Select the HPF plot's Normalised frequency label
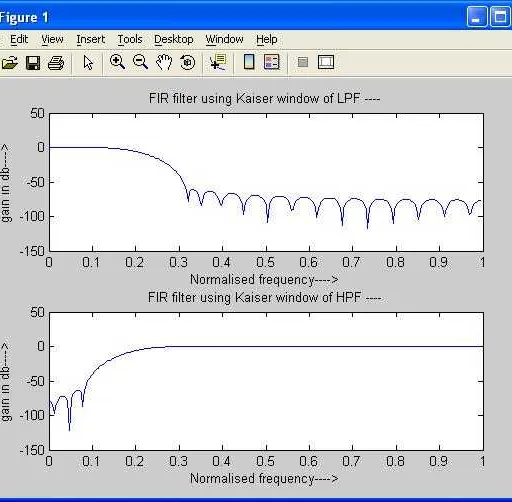This screenshot has height=502, width=512. (x=264, y=478)
